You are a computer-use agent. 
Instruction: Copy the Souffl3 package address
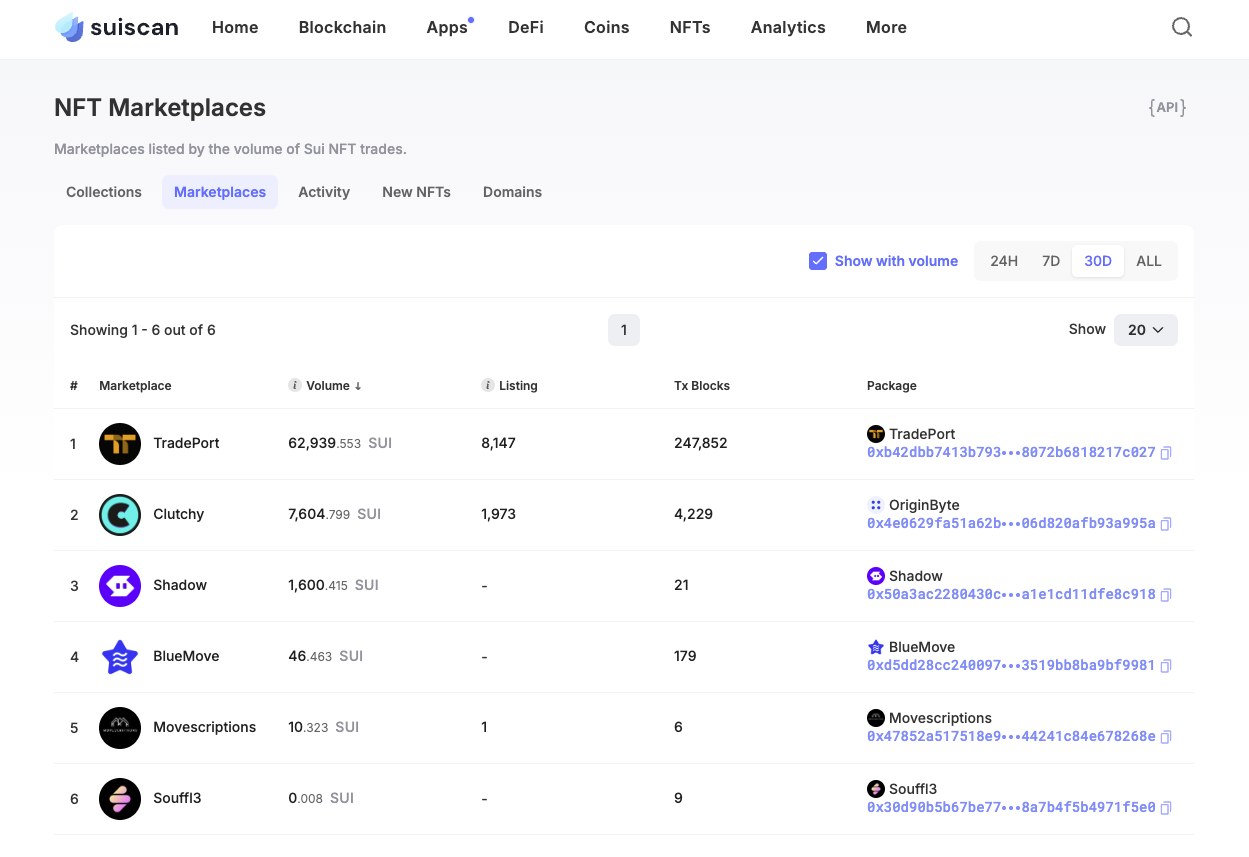tap(1166, 808)
